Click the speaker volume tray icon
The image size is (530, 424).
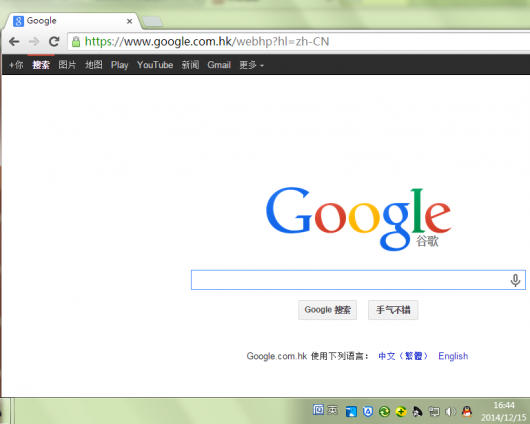(x=450, y=411)
